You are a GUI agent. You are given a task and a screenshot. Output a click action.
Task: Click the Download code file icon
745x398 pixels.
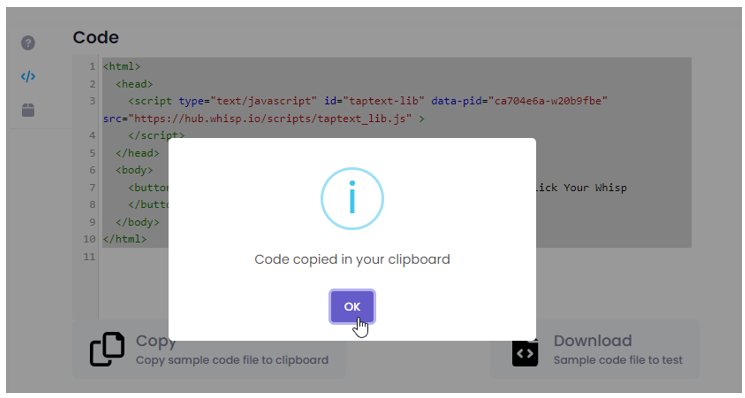tap(525, 352)
